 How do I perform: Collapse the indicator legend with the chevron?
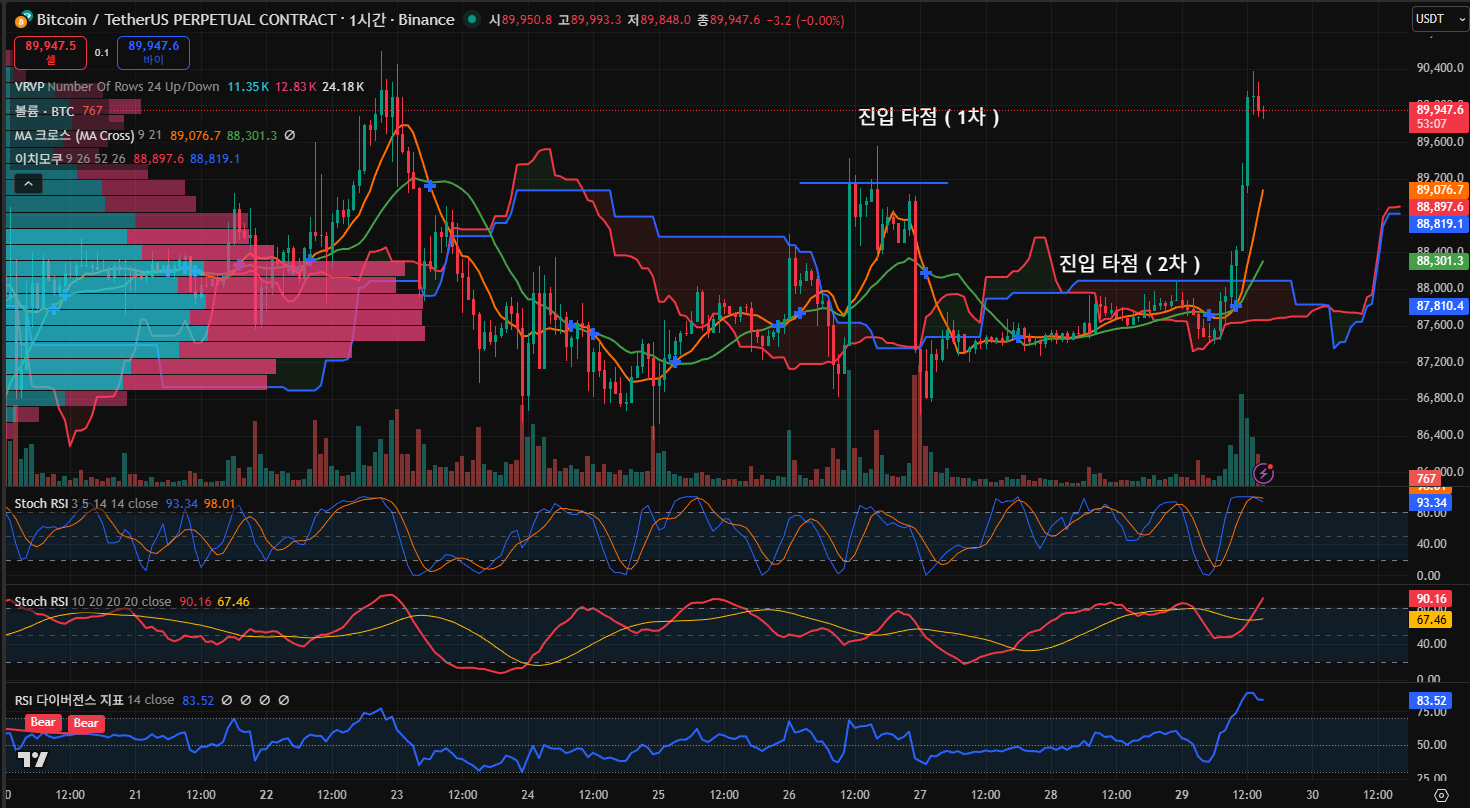pos(28,183)
